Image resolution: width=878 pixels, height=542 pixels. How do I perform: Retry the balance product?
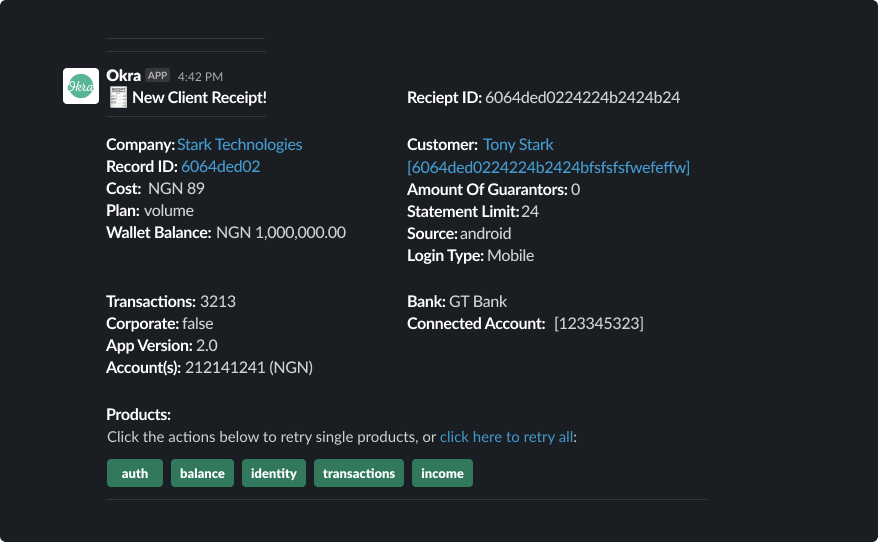click(x=202, y=473)
